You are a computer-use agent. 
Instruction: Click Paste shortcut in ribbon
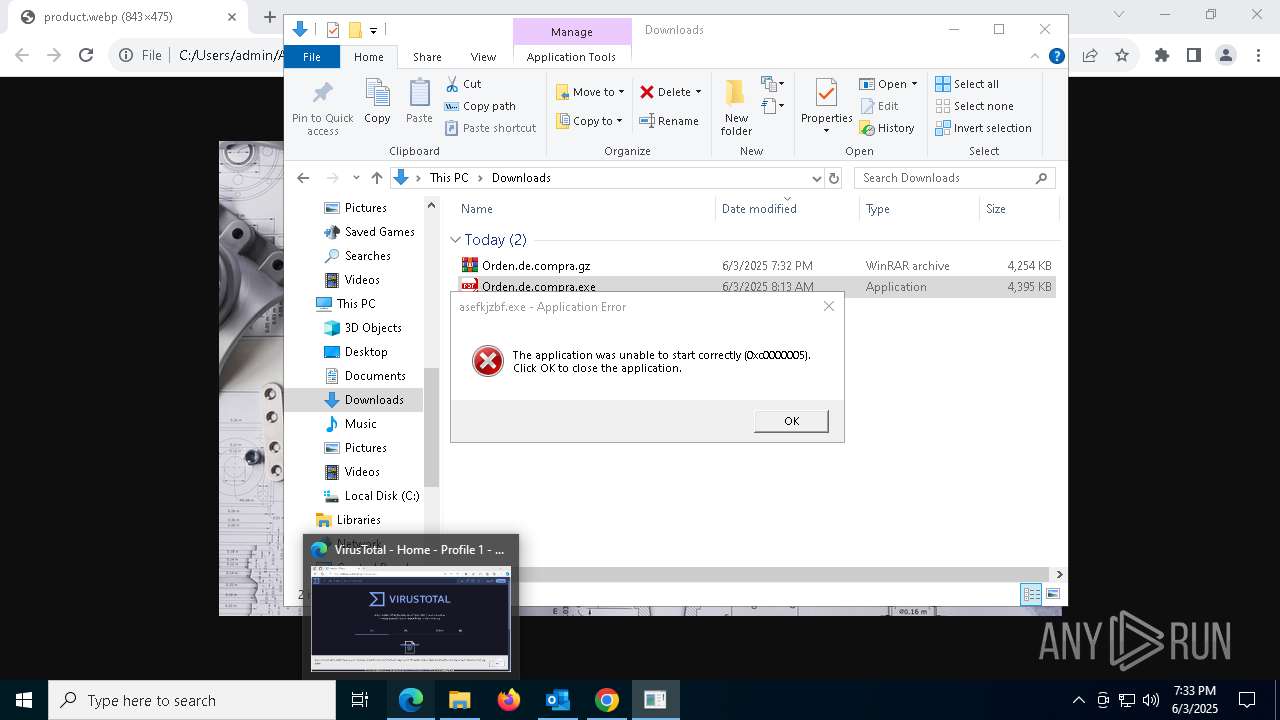click(490, 128)
